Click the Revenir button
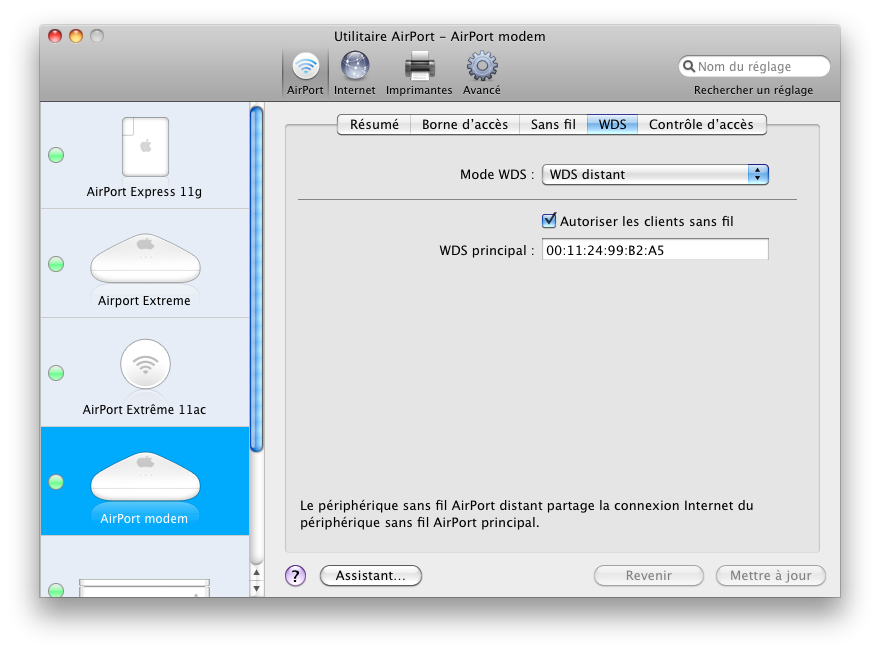Viewport: 880px width, 652px height. [x=649, y=576]
